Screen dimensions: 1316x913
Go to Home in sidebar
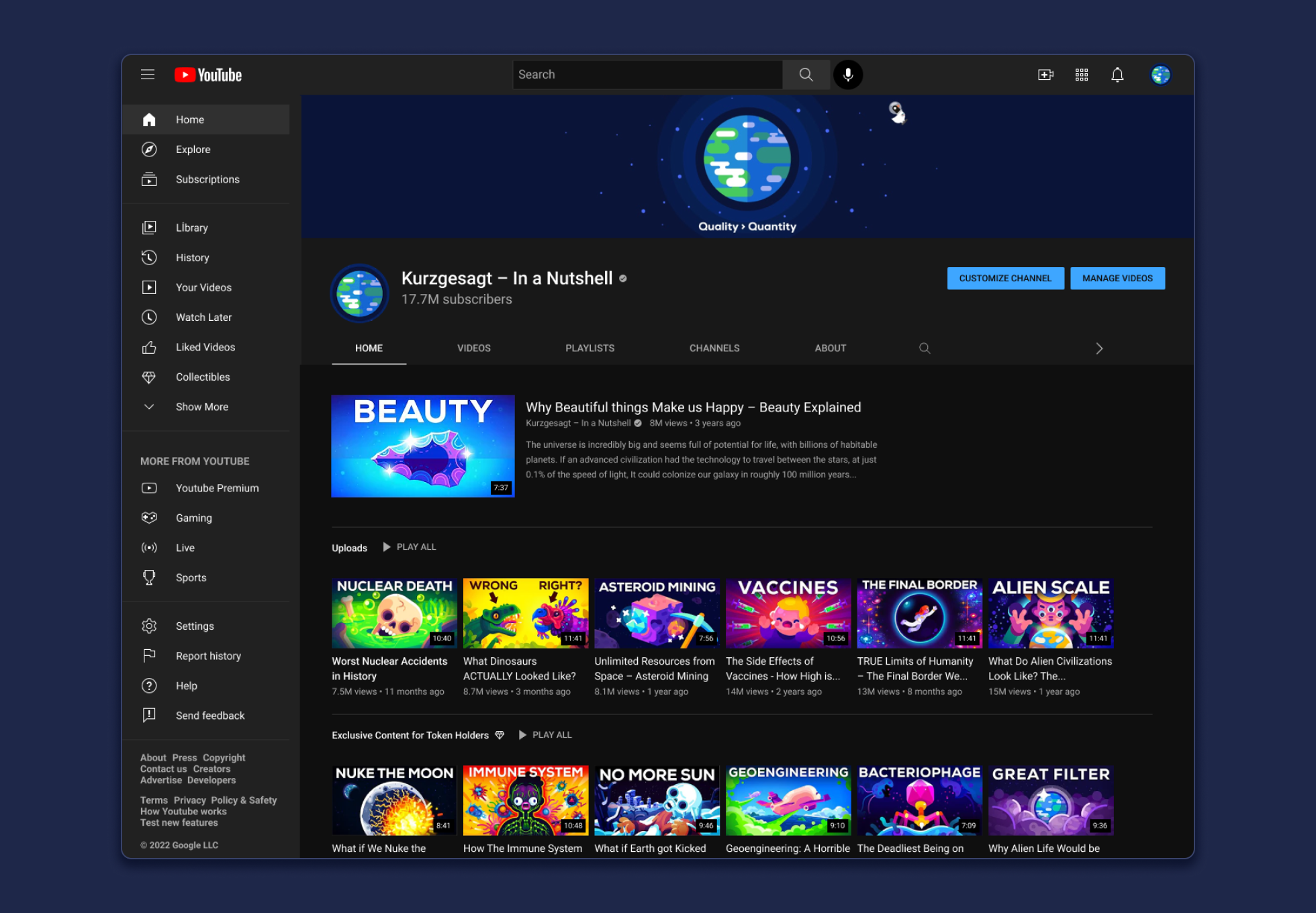[x=206, y=119]
